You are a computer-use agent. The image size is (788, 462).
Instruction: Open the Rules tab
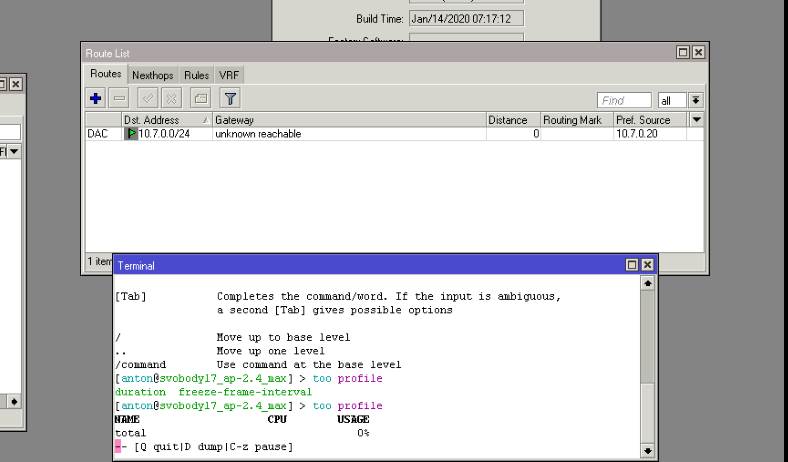(x=196, y=75)
